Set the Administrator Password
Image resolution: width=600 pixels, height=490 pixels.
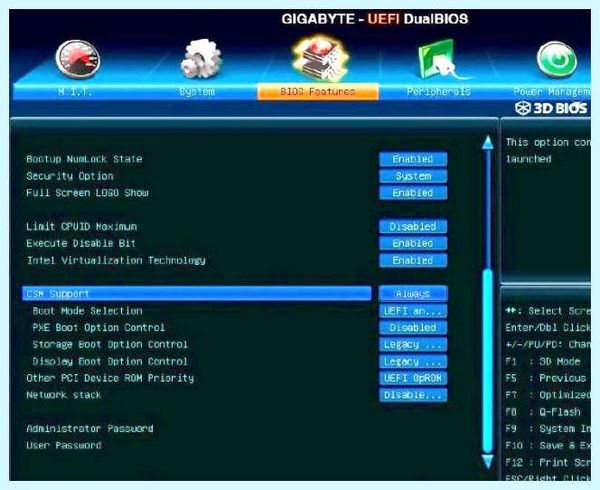click(90, 428)
